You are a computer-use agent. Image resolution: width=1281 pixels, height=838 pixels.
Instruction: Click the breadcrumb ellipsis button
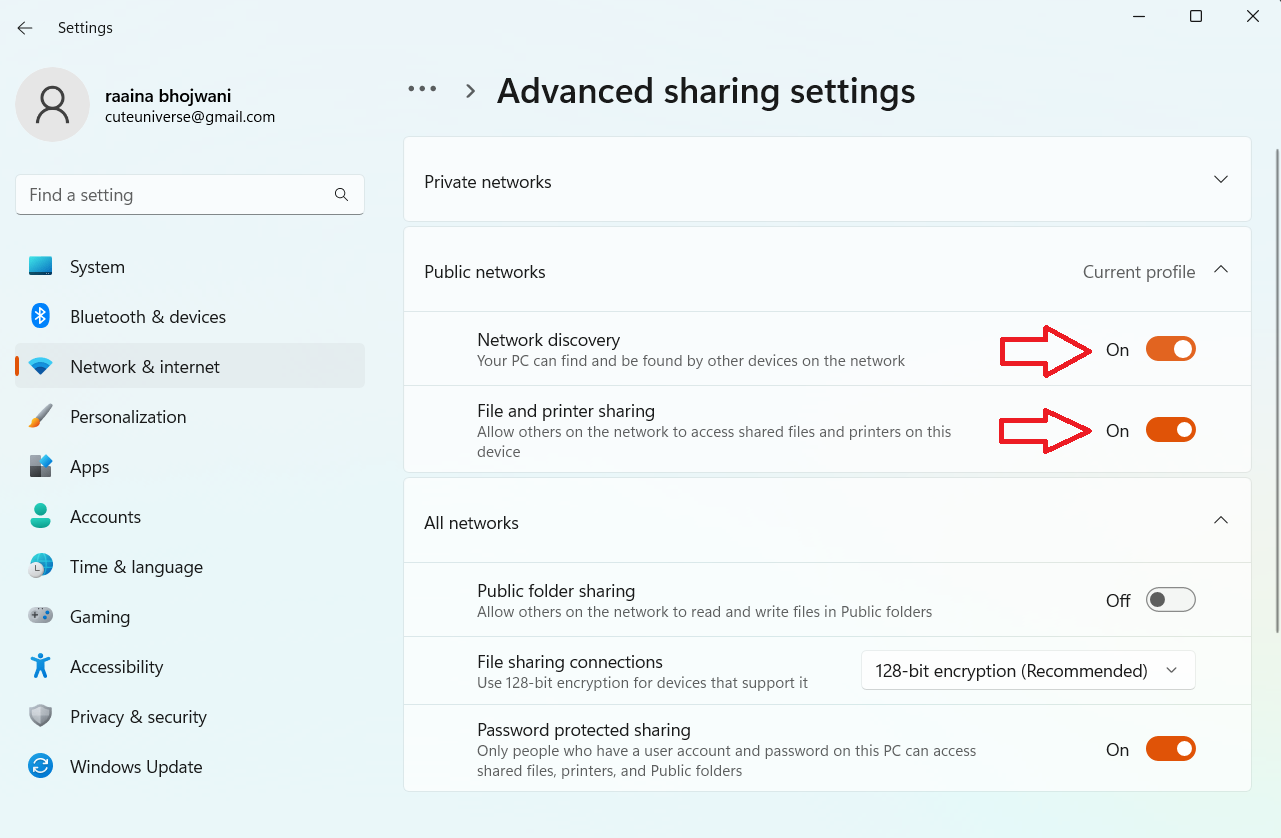pyautogui.click(x=422, y=89)
